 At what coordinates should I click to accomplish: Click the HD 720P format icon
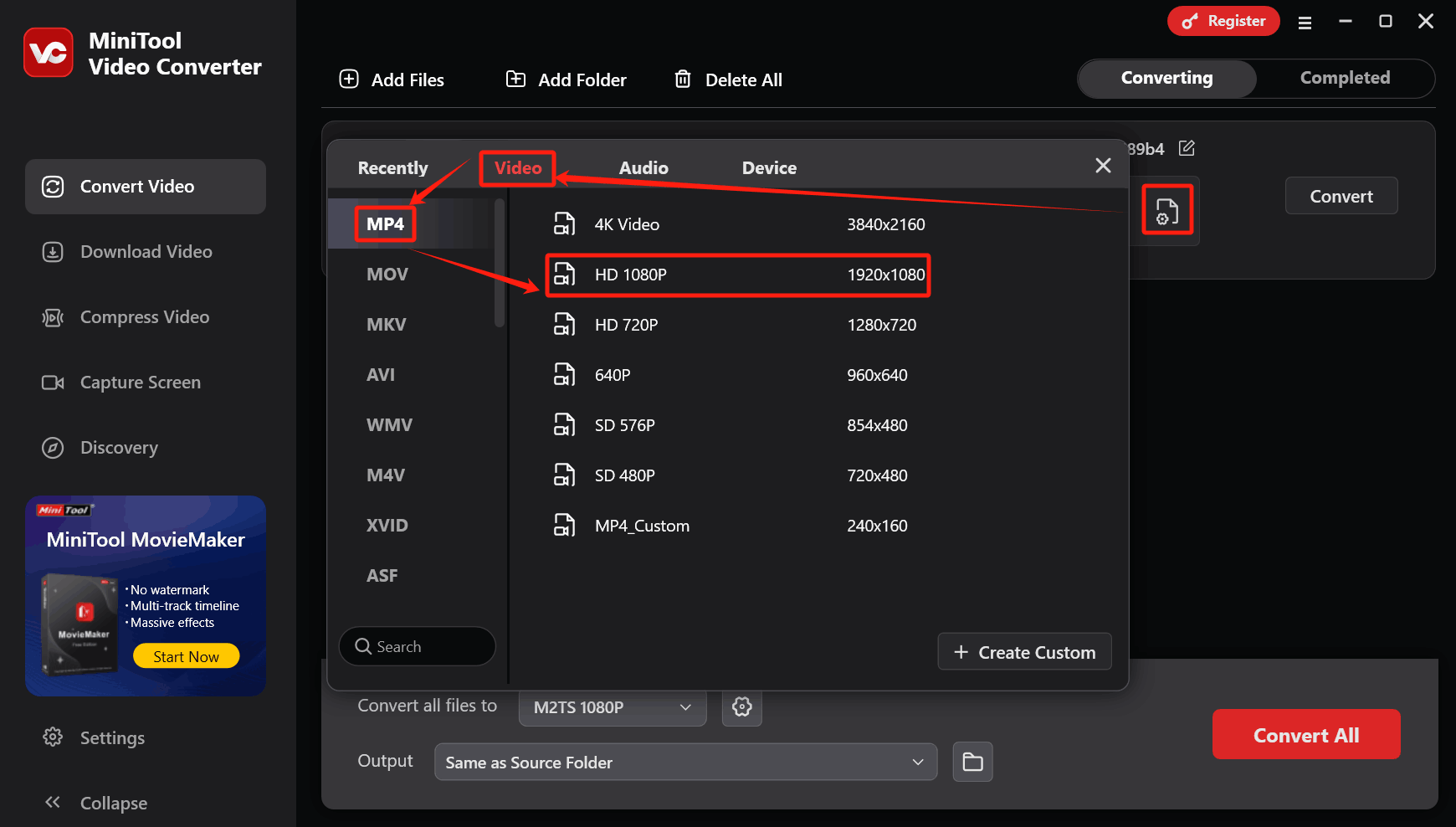pos(565,325)
